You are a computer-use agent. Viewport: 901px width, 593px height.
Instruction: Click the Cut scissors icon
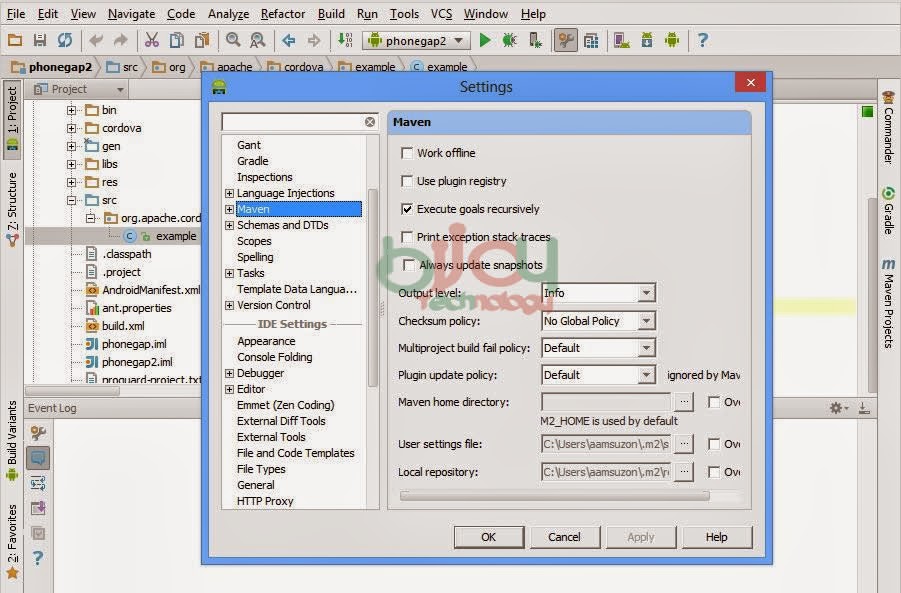click(x=152, y=40)
